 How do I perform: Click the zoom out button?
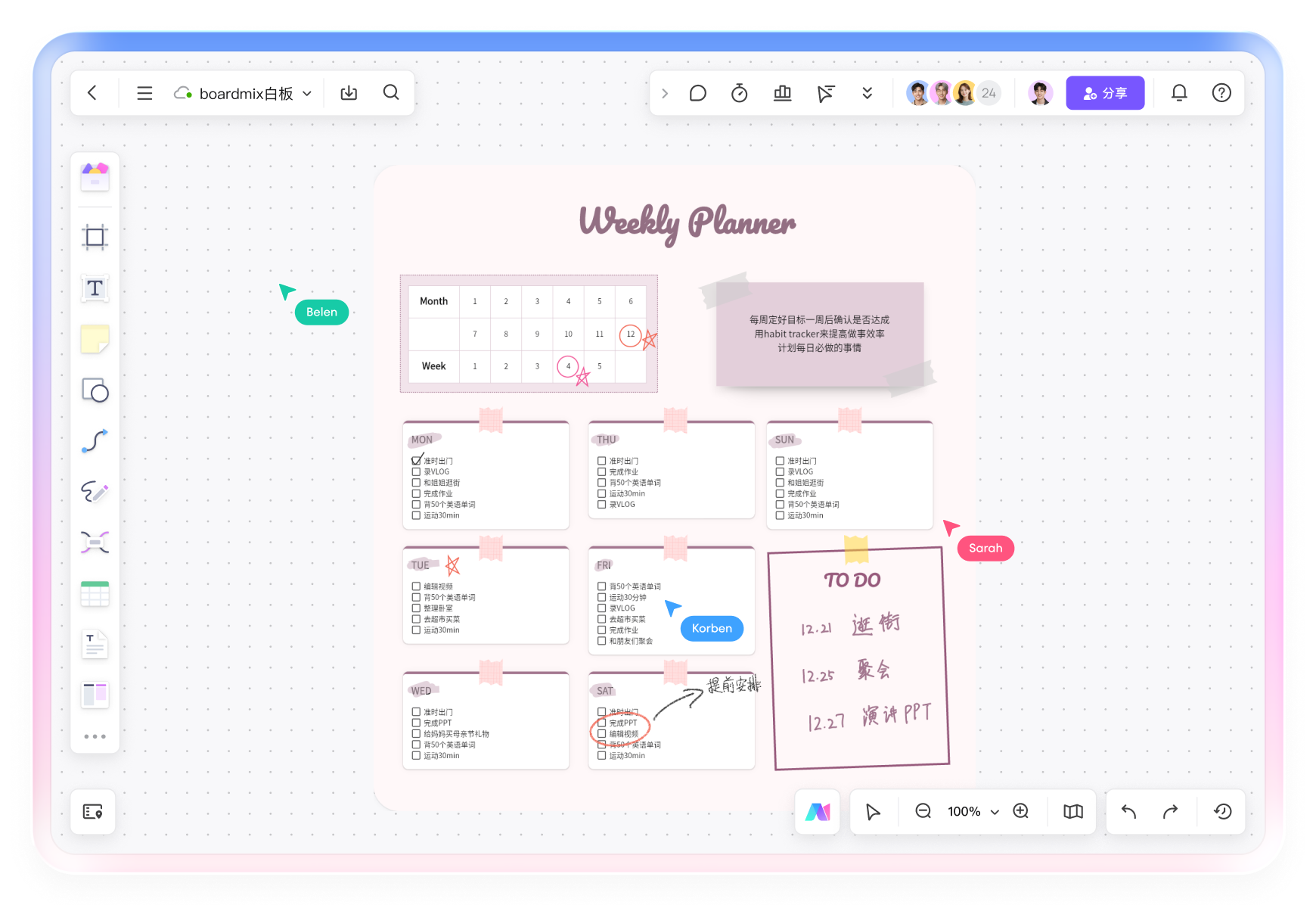pos(923,811)
